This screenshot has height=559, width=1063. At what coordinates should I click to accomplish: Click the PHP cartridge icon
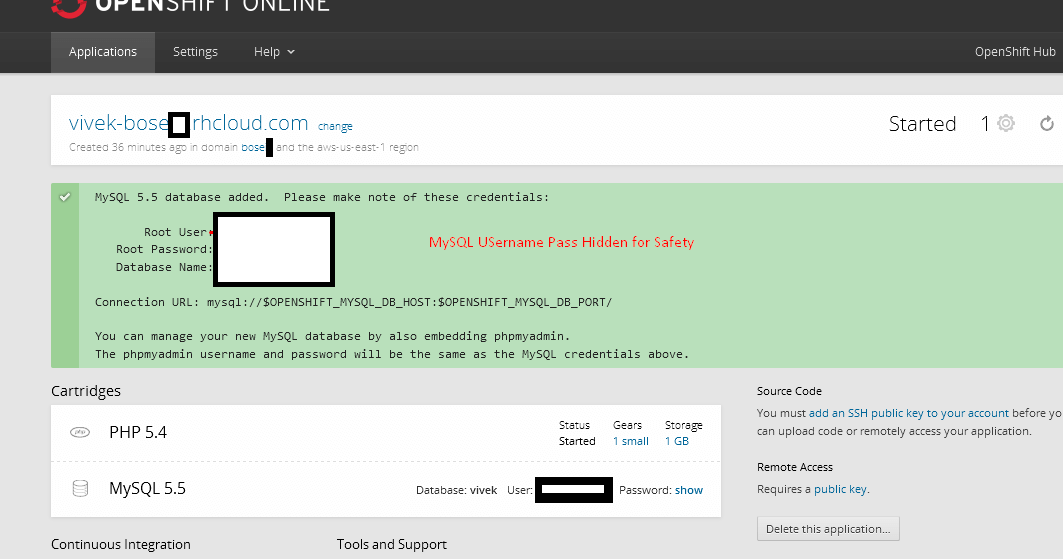point(80,432)
